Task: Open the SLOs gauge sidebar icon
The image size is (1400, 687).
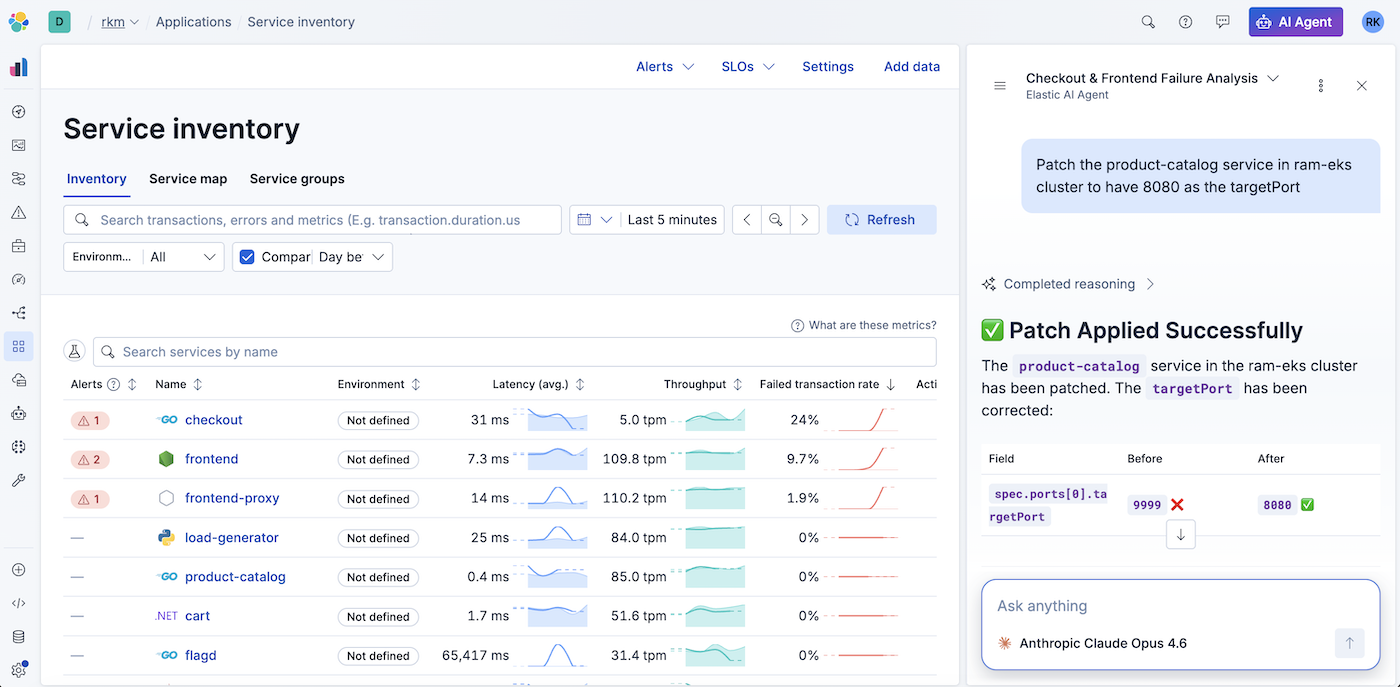Action: pyautogui.click(x=18, y=279)
